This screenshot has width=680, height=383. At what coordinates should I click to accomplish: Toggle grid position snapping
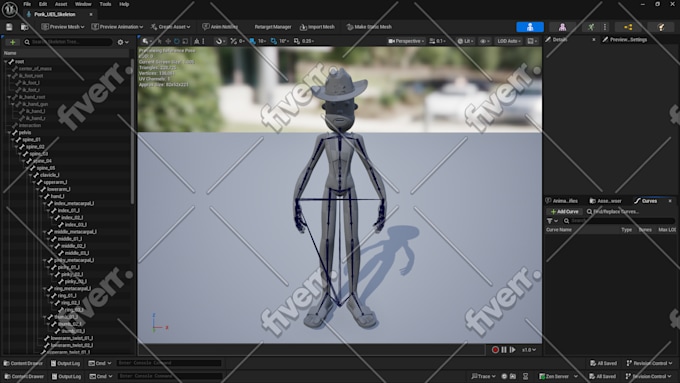[x=252, y=41]
